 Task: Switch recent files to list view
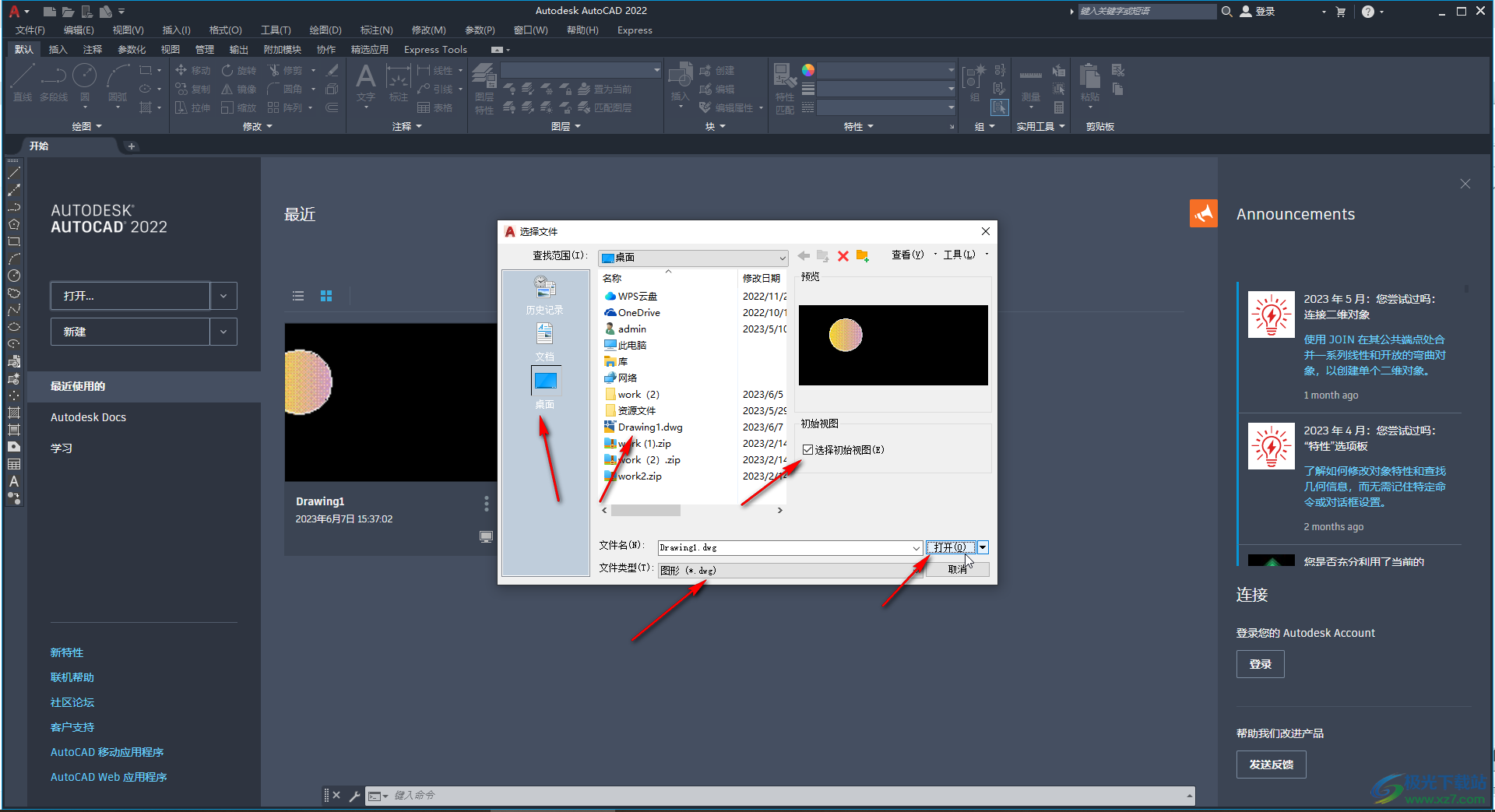pyautogui.click(x=298, y=296)
